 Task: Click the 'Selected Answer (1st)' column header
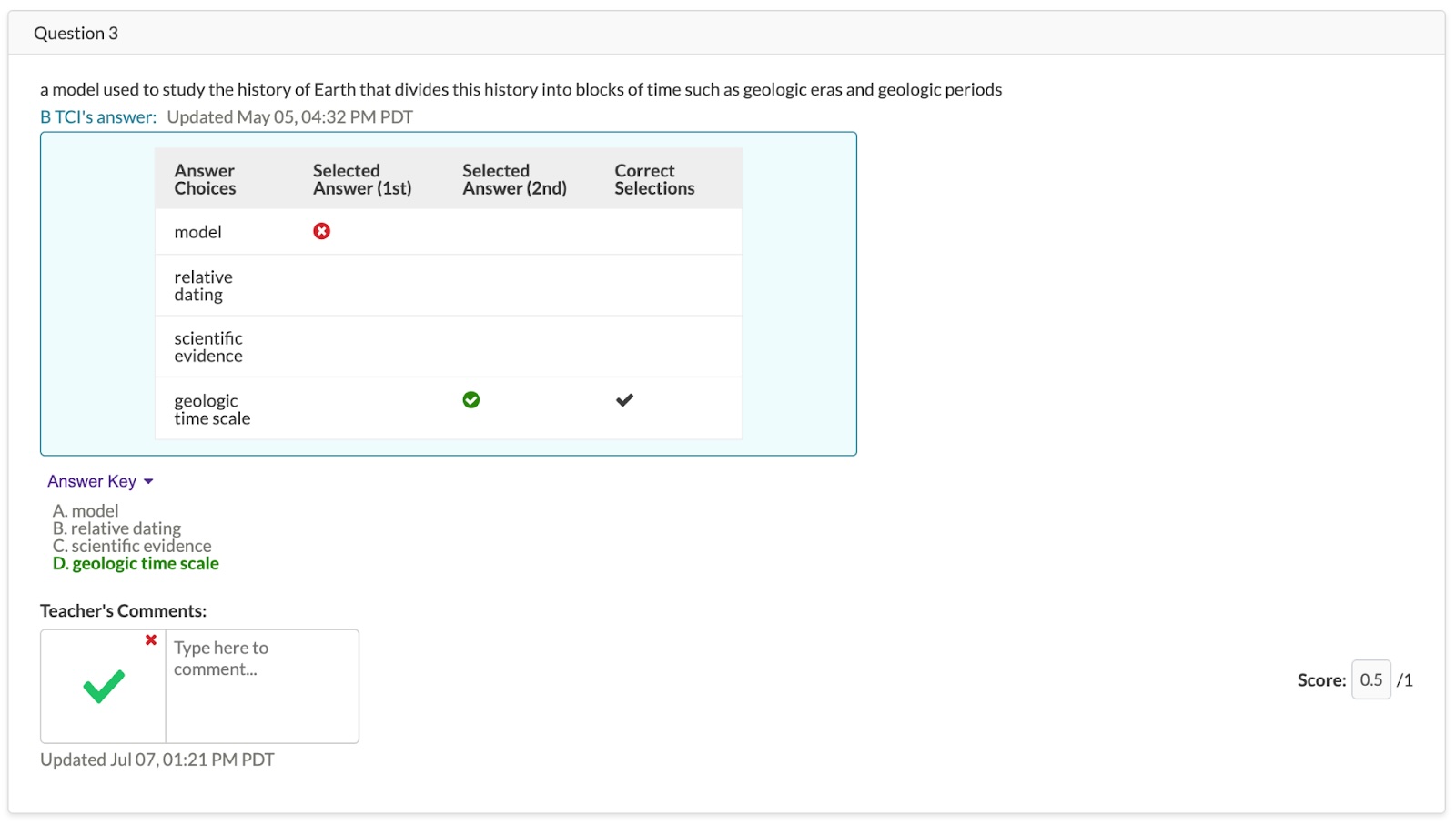(362, 179)
